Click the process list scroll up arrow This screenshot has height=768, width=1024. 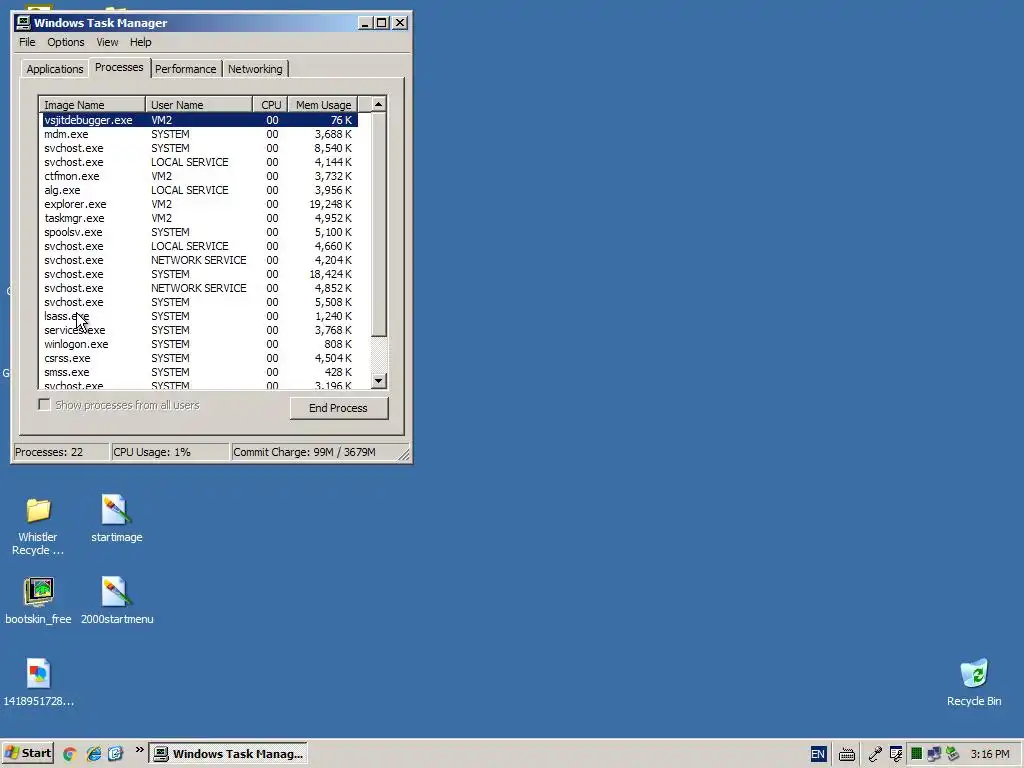[379, 104]
